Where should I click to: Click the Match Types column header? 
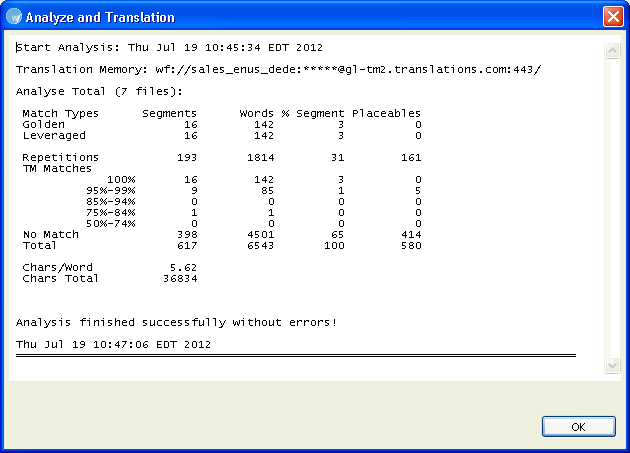60,114
